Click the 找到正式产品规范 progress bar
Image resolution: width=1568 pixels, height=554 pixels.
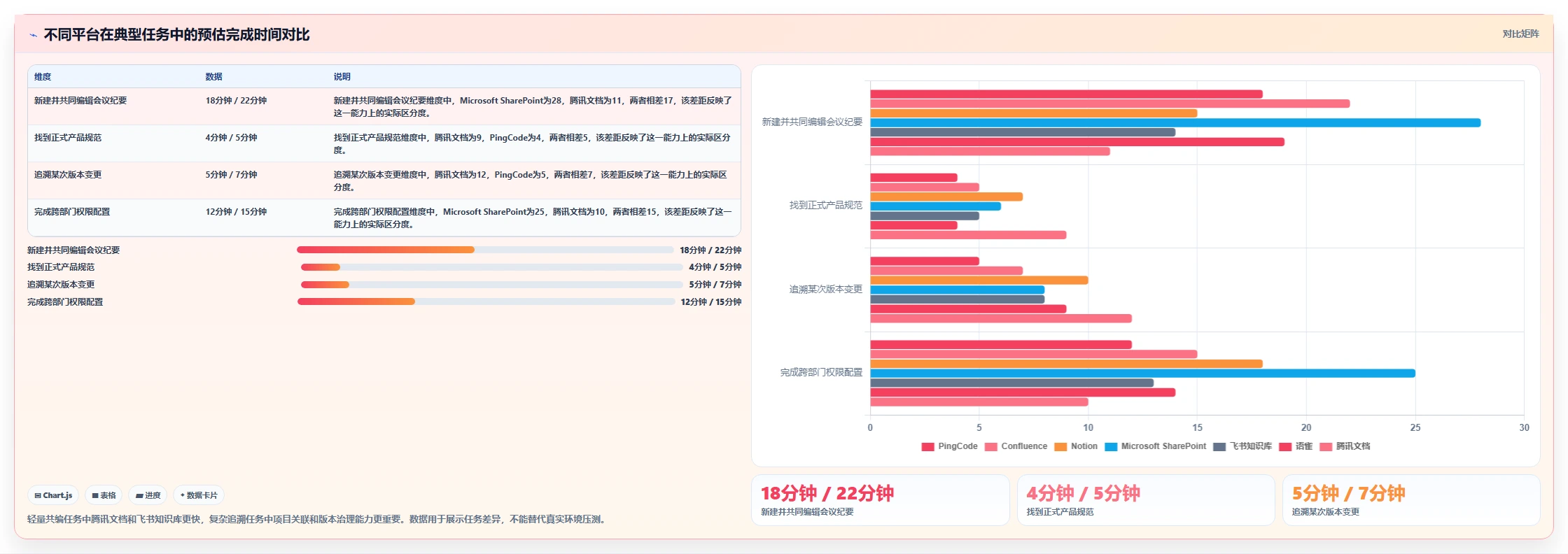point(492,267)
